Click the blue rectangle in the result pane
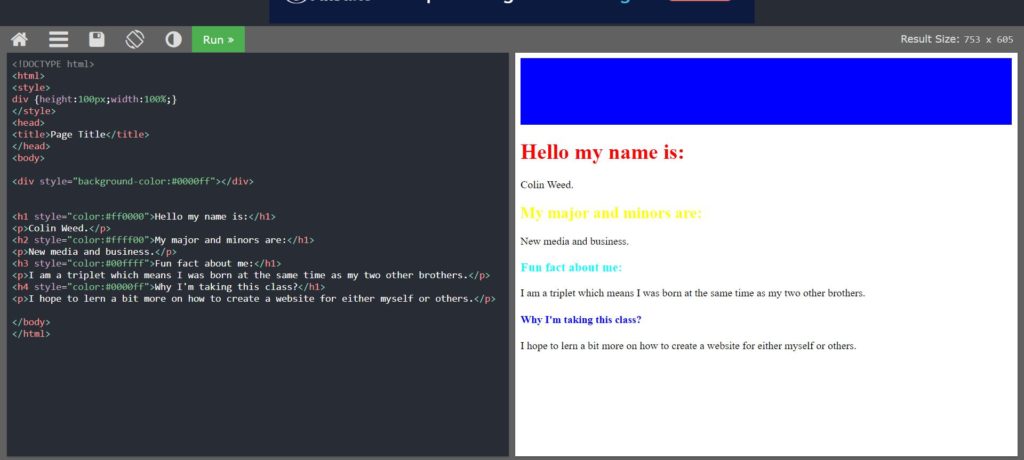This screenshot has width=1024, height=460. tap(766, 91)
